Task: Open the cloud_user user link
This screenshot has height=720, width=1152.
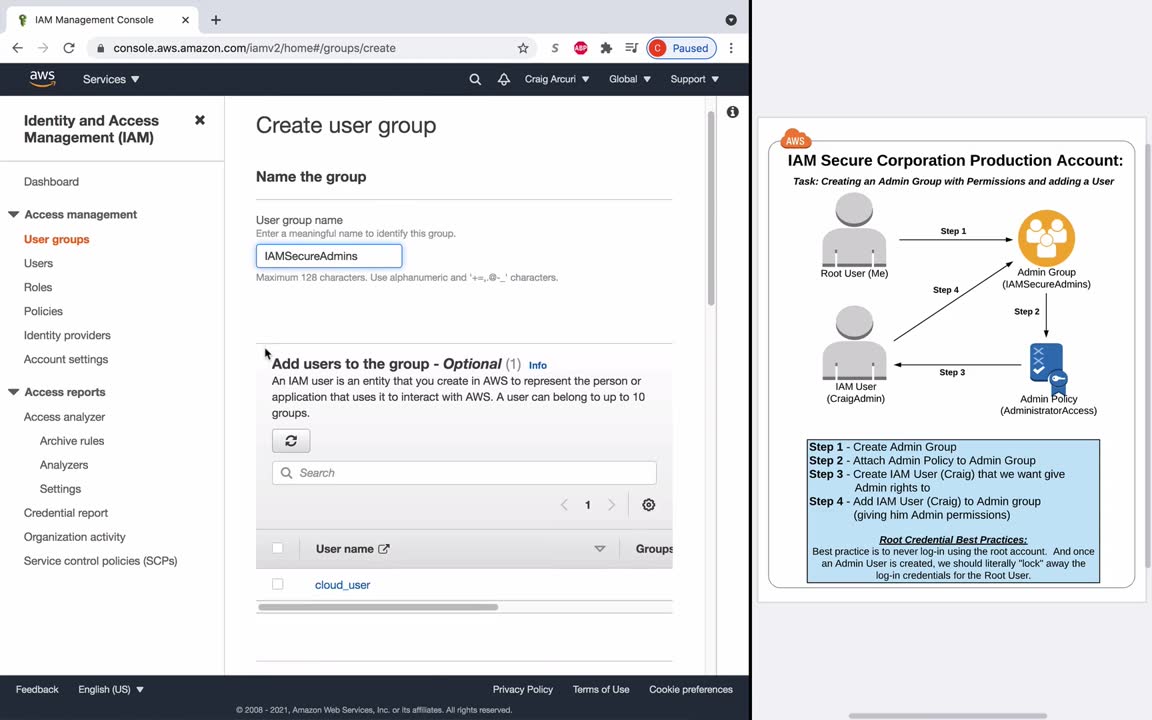Action: (x=342, y=585)
